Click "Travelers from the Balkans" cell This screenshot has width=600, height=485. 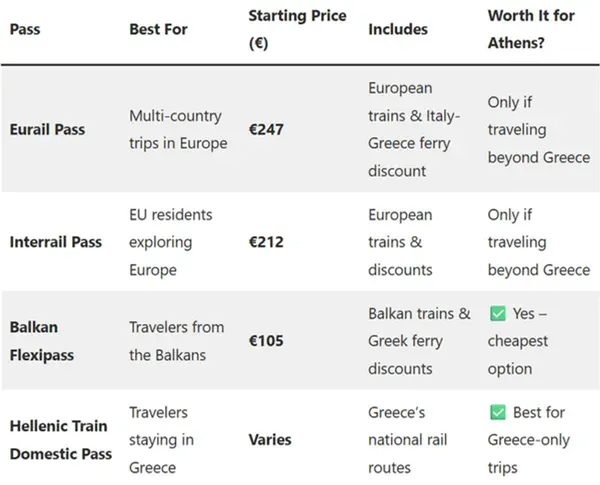point(176,340)
